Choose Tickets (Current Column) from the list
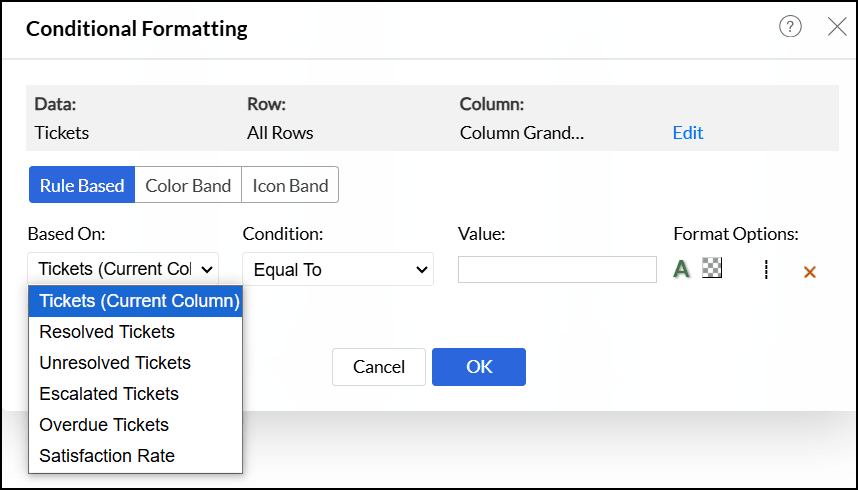Screen dimensions: 858x490 point(139,301)
